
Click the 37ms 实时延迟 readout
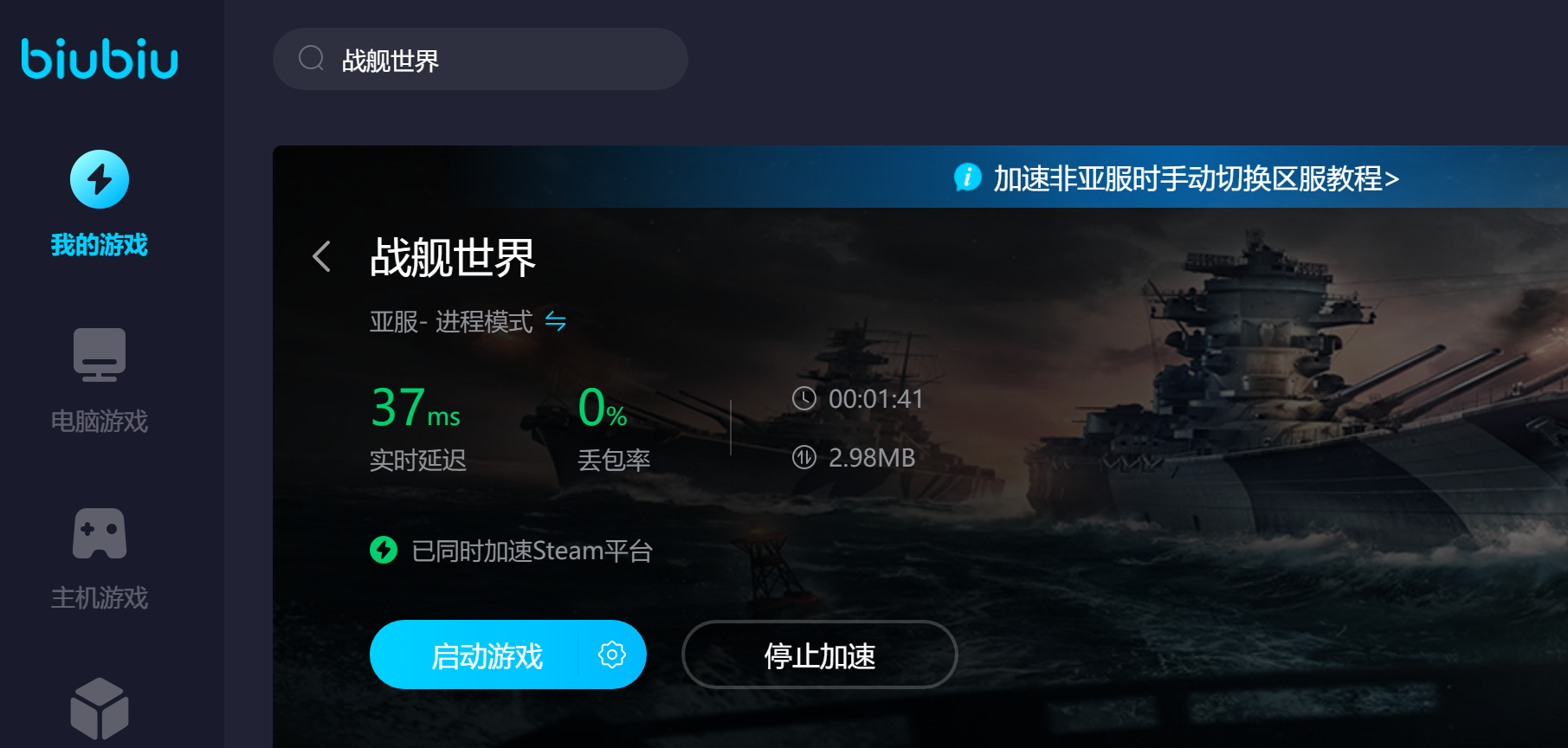point(418,429)
